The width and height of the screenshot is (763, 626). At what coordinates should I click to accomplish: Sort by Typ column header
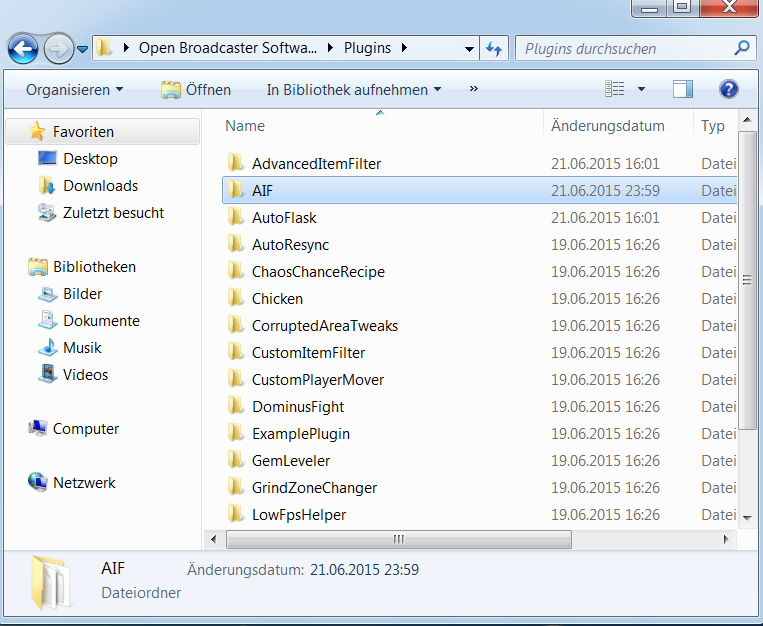tap(713, 126)
